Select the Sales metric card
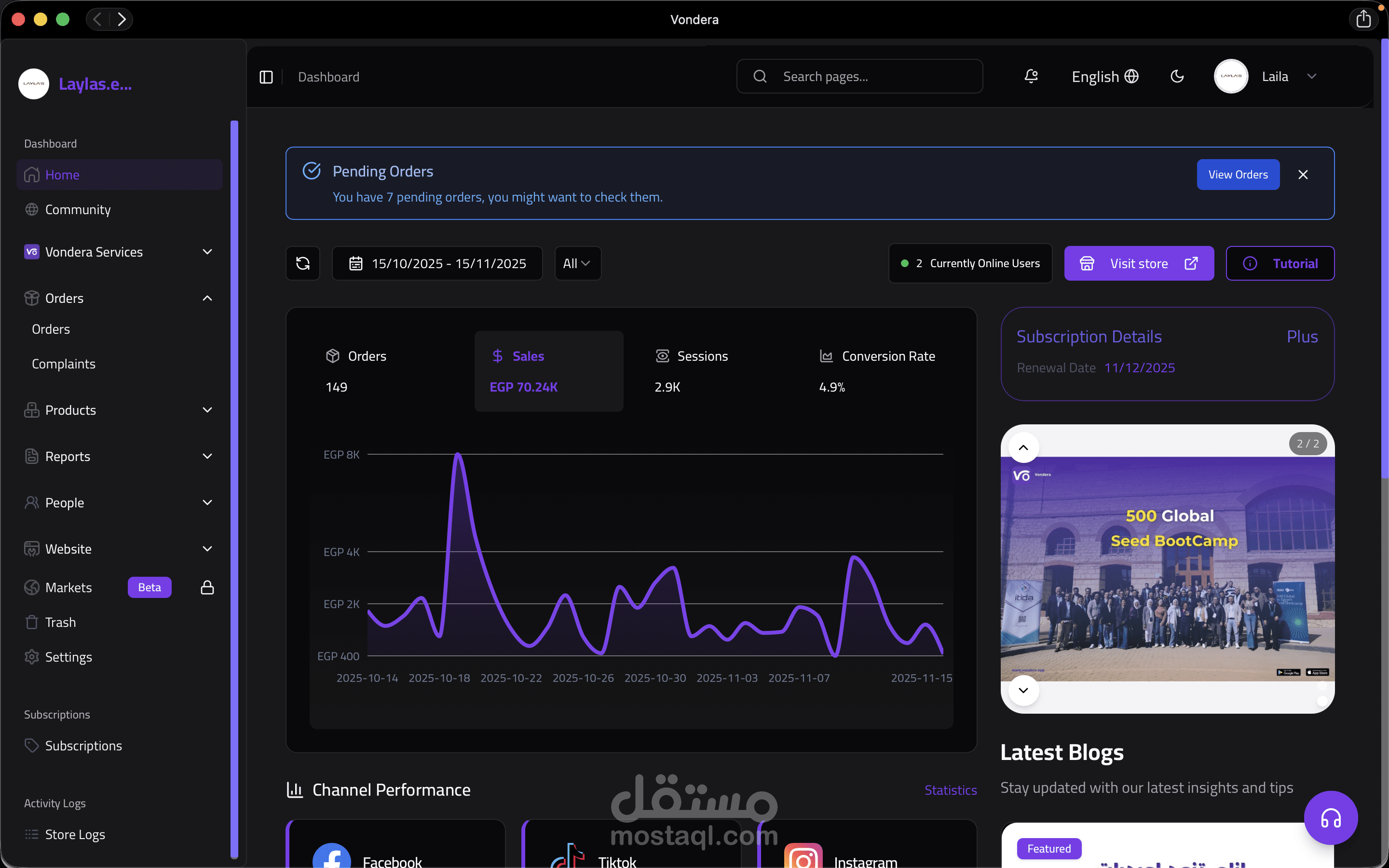This screenshot has height=868, width=1389. click(x=548, y=371)
